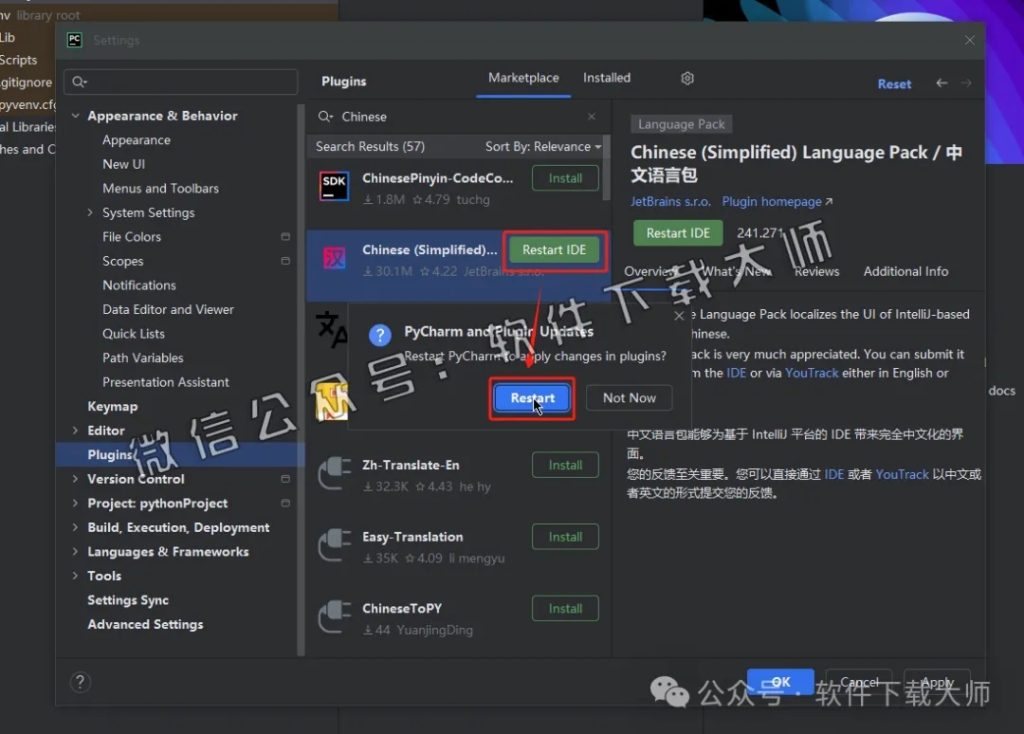Clear the Chinese search using the X icon
Image resolution: width=1024 pixels, height=734 pixels.
[591, 116]
